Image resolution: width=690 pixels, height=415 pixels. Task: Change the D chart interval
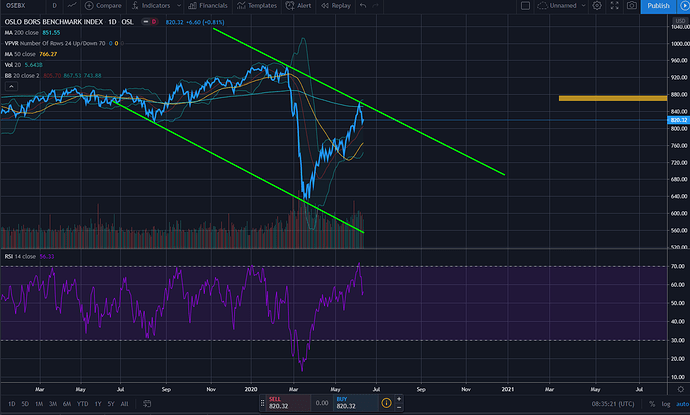tap(55, 6)
